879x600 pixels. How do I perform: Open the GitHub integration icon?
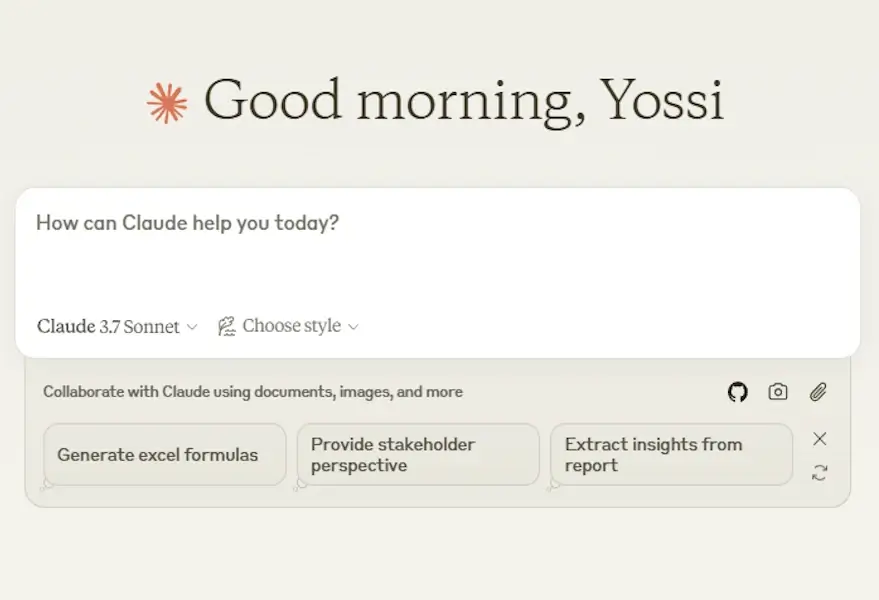[x=737, y=392]
